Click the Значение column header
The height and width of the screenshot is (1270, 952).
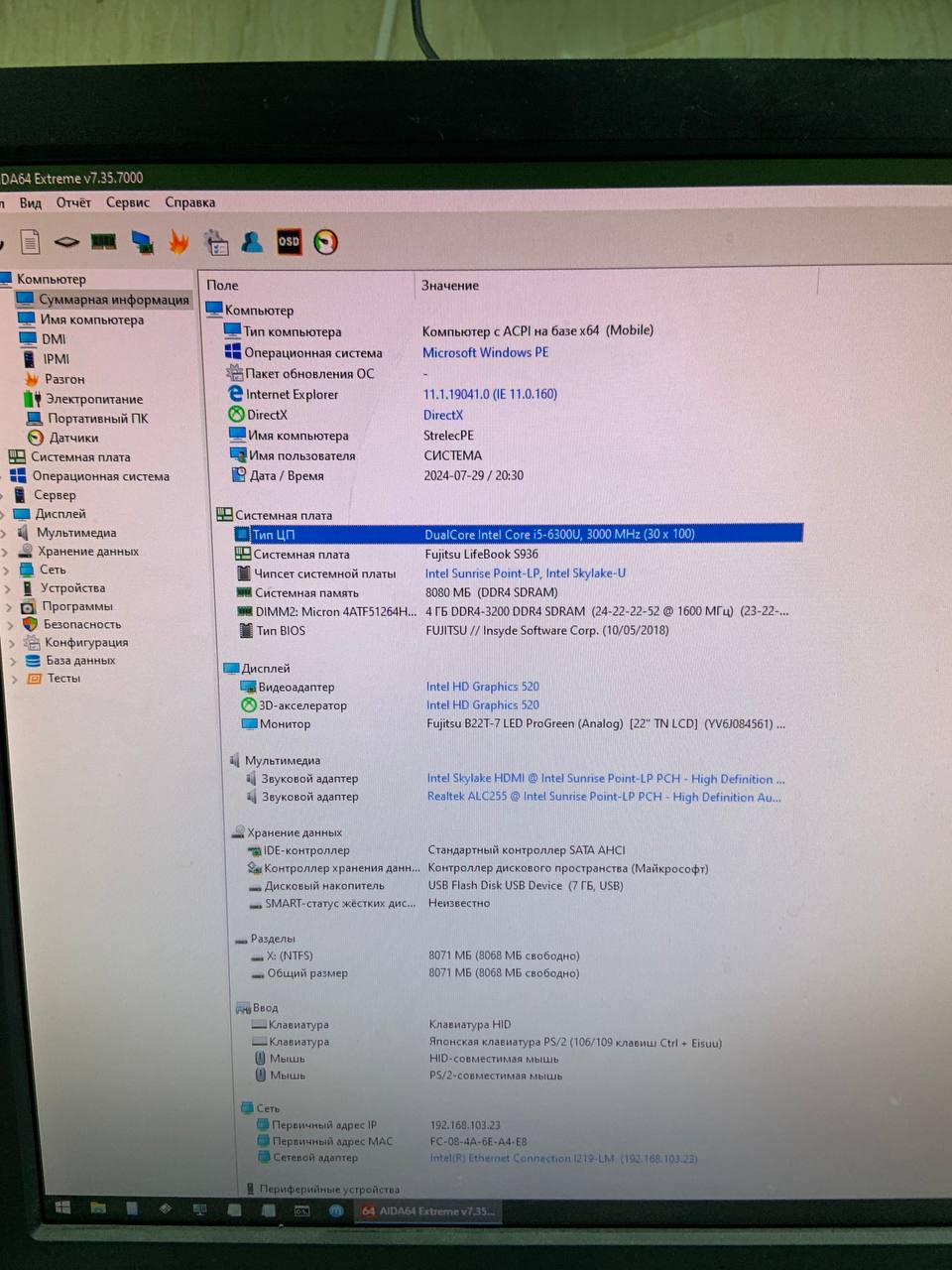450,286
